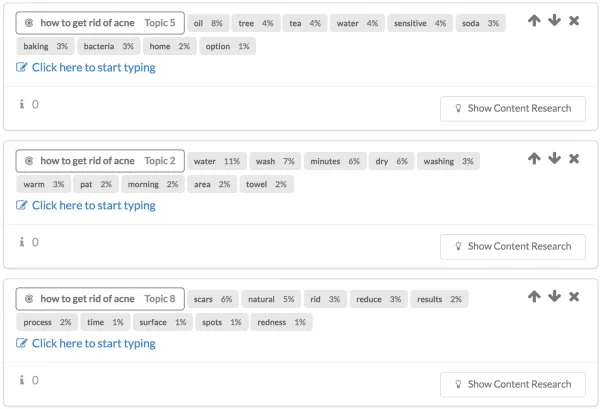Delete the Topic 2 block
Viewport: 600px width, 409px height.
pos(574,159)
